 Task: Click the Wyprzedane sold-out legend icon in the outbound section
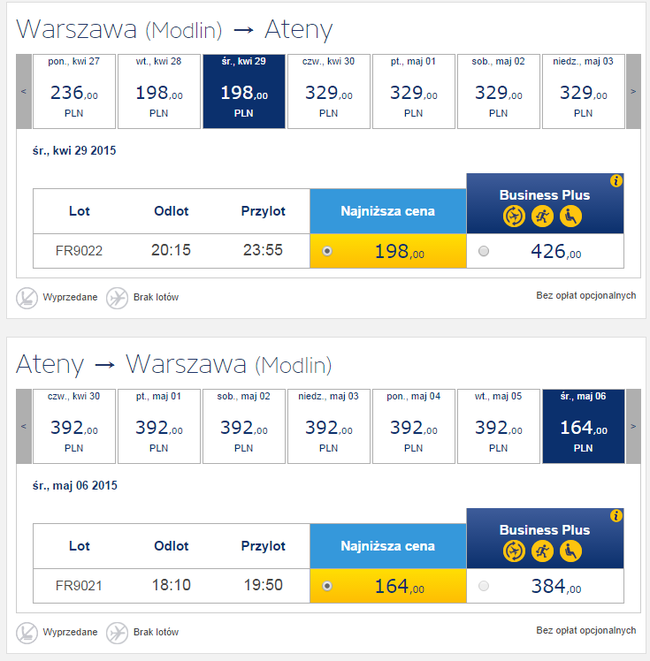coord(27,297)
